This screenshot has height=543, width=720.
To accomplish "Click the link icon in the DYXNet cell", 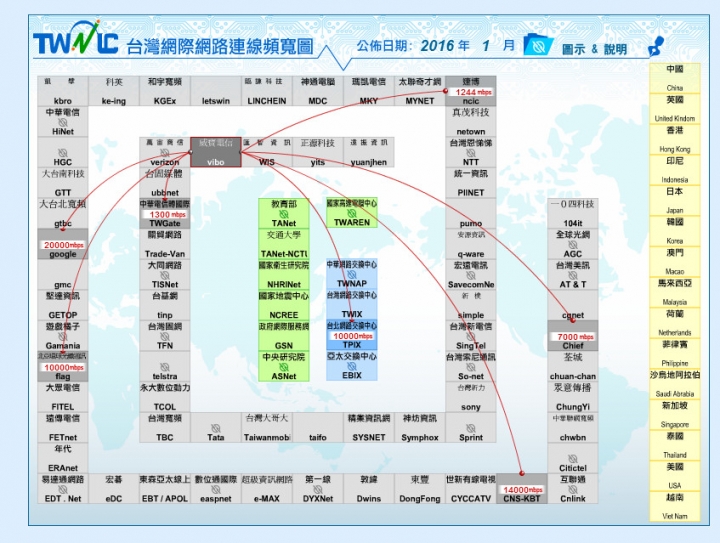I will 318,489.
